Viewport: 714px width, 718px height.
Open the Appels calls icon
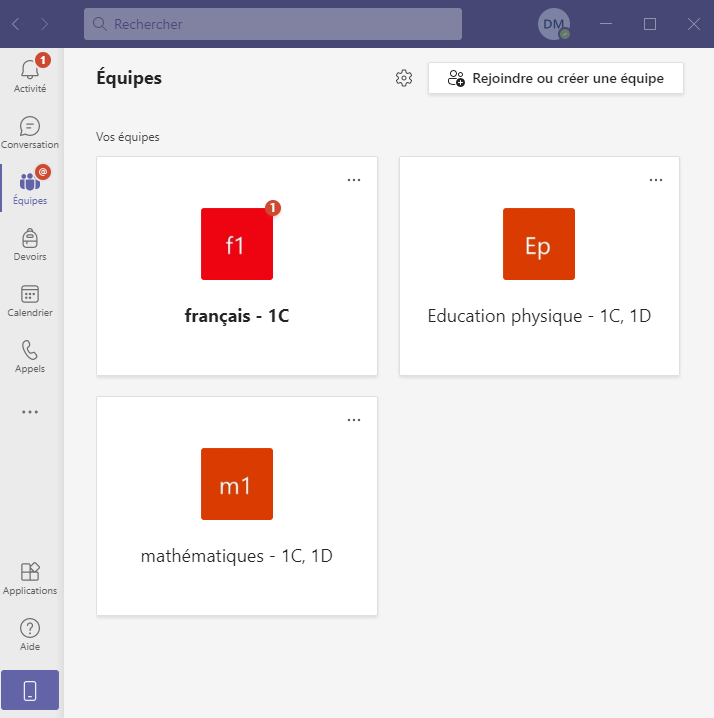coord(30,350)
